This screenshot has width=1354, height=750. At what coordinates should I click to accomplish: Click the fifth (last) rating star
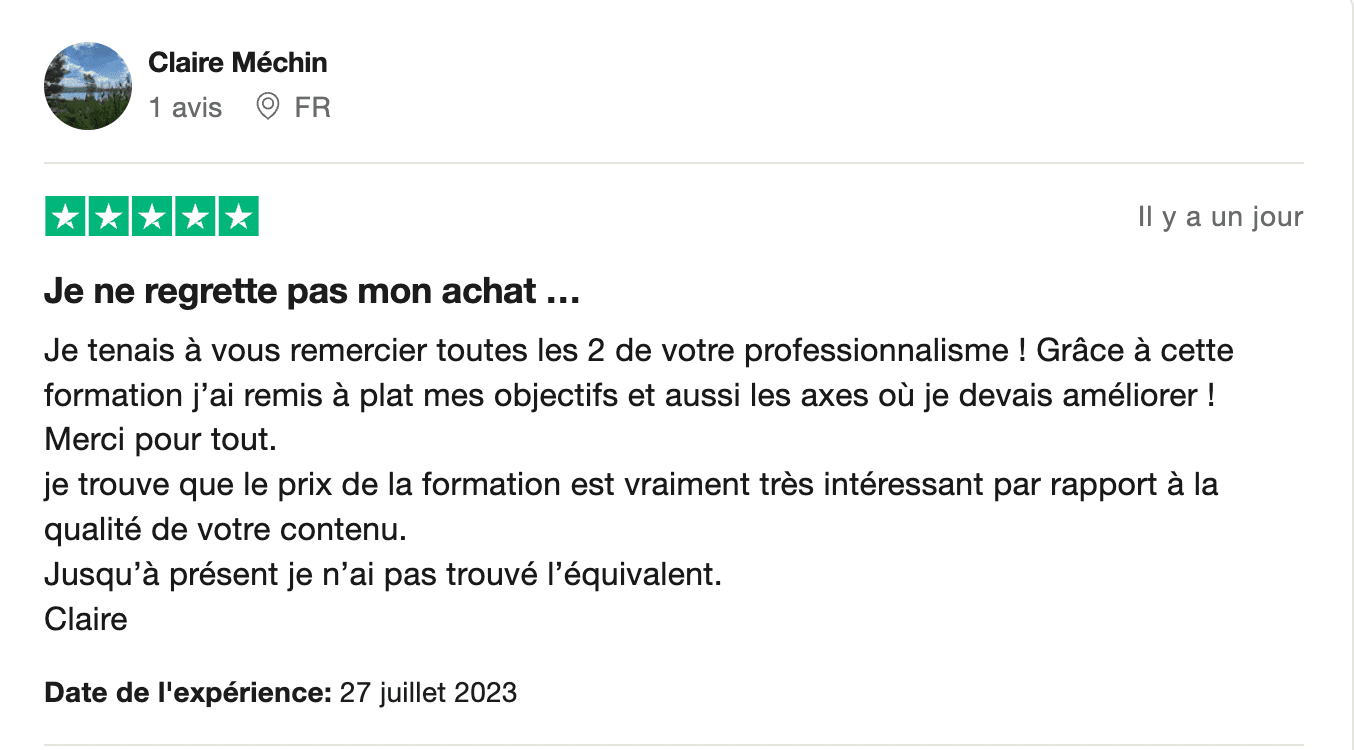point(238,217)
